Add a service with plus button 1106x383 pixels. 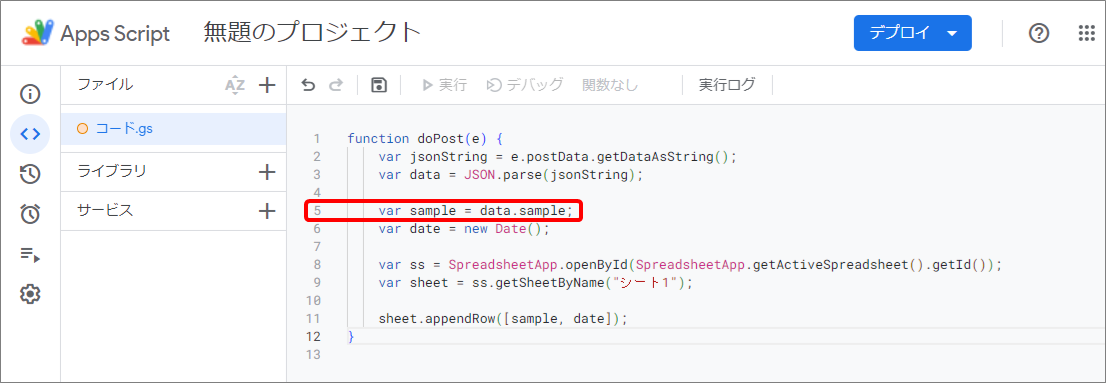[x=267, y=210]
